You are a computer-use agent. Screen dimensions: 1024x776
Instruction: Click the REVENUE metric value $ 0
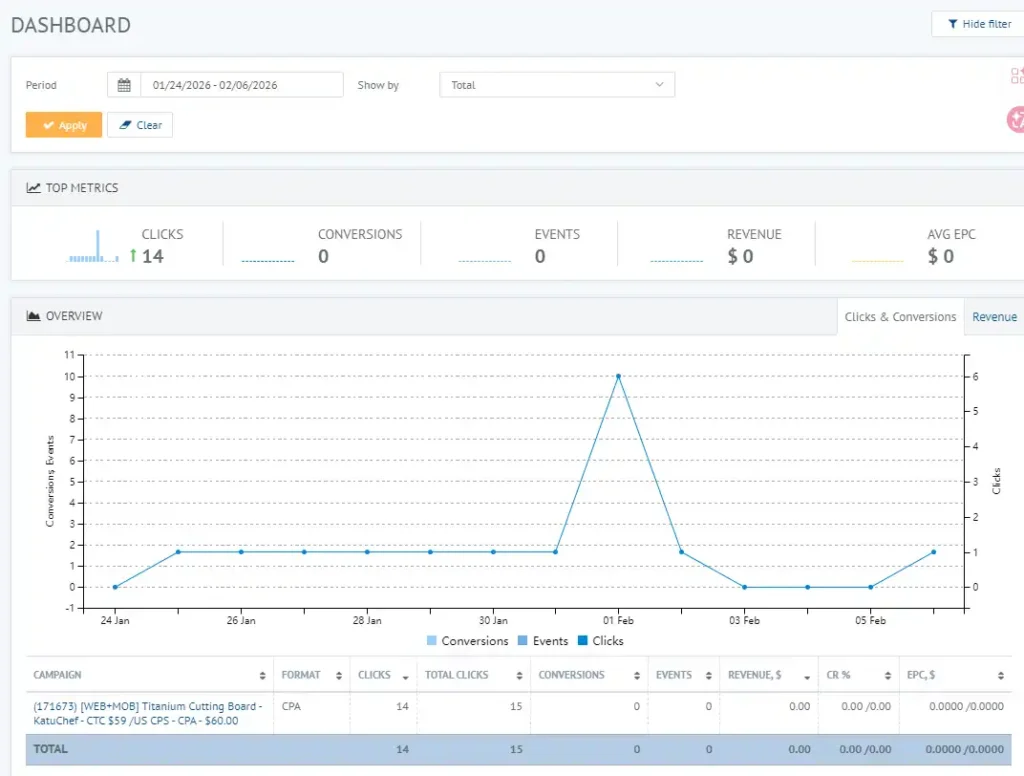[x=741, y=256]
